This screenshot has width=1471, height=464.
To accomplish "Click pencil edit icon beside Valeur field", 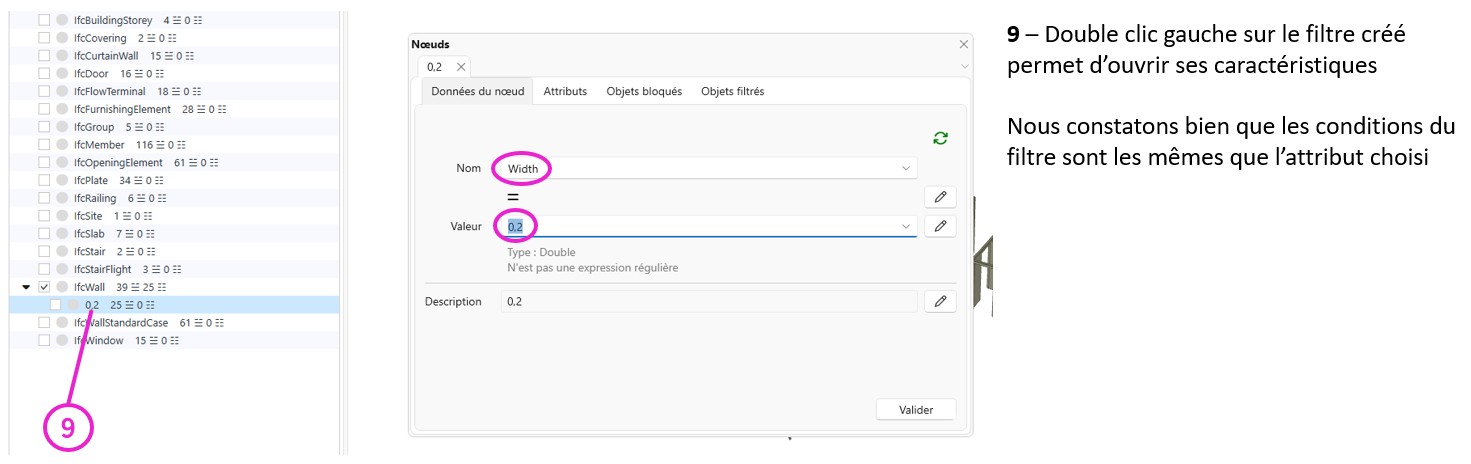I will pyautogui.click(x=939, y=227).
